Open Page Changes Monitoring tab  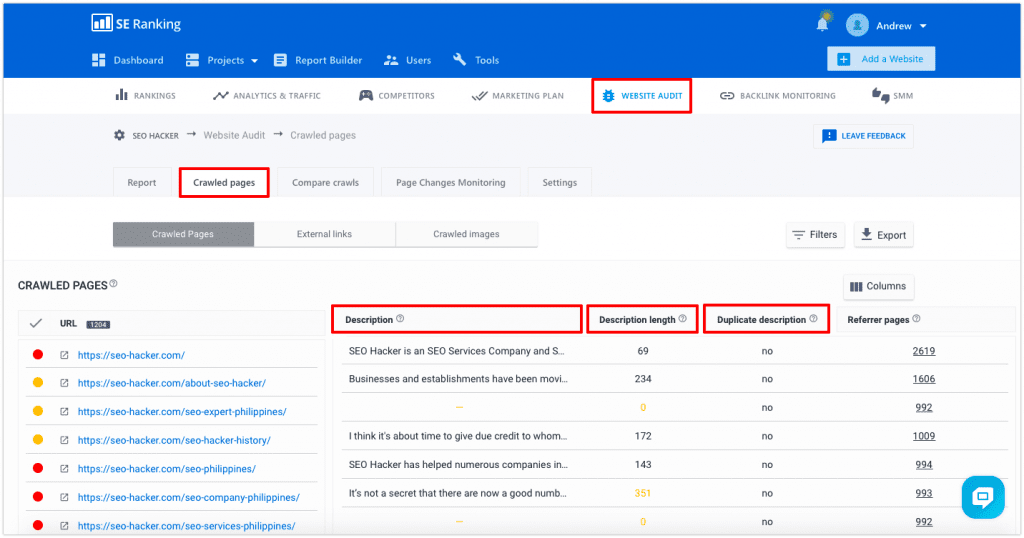point(451,182)
